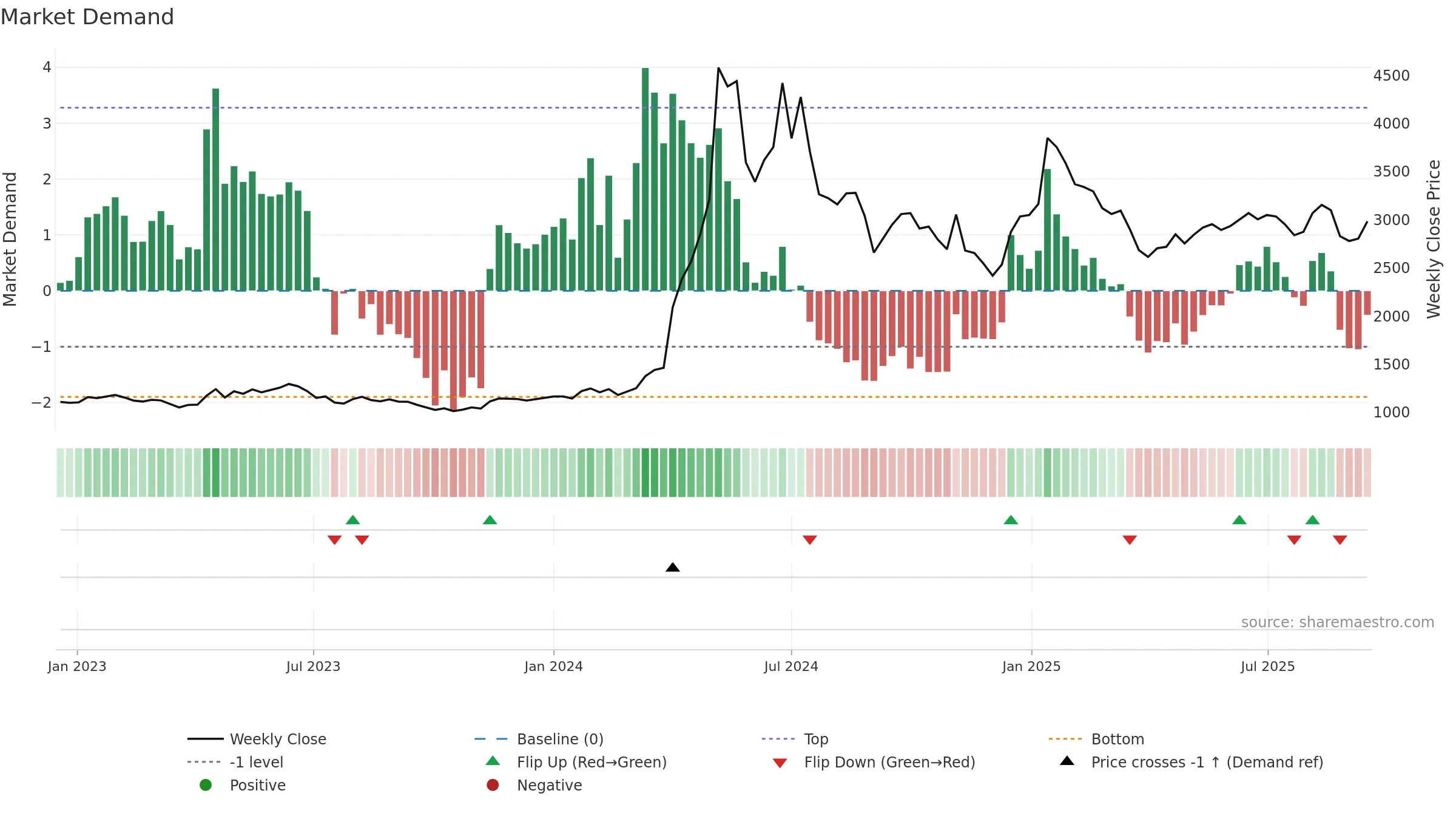Viewport: 1456px width, 819px height.
Task: Click the 4500 price axis tick
Action: [x=1392, y=76]
